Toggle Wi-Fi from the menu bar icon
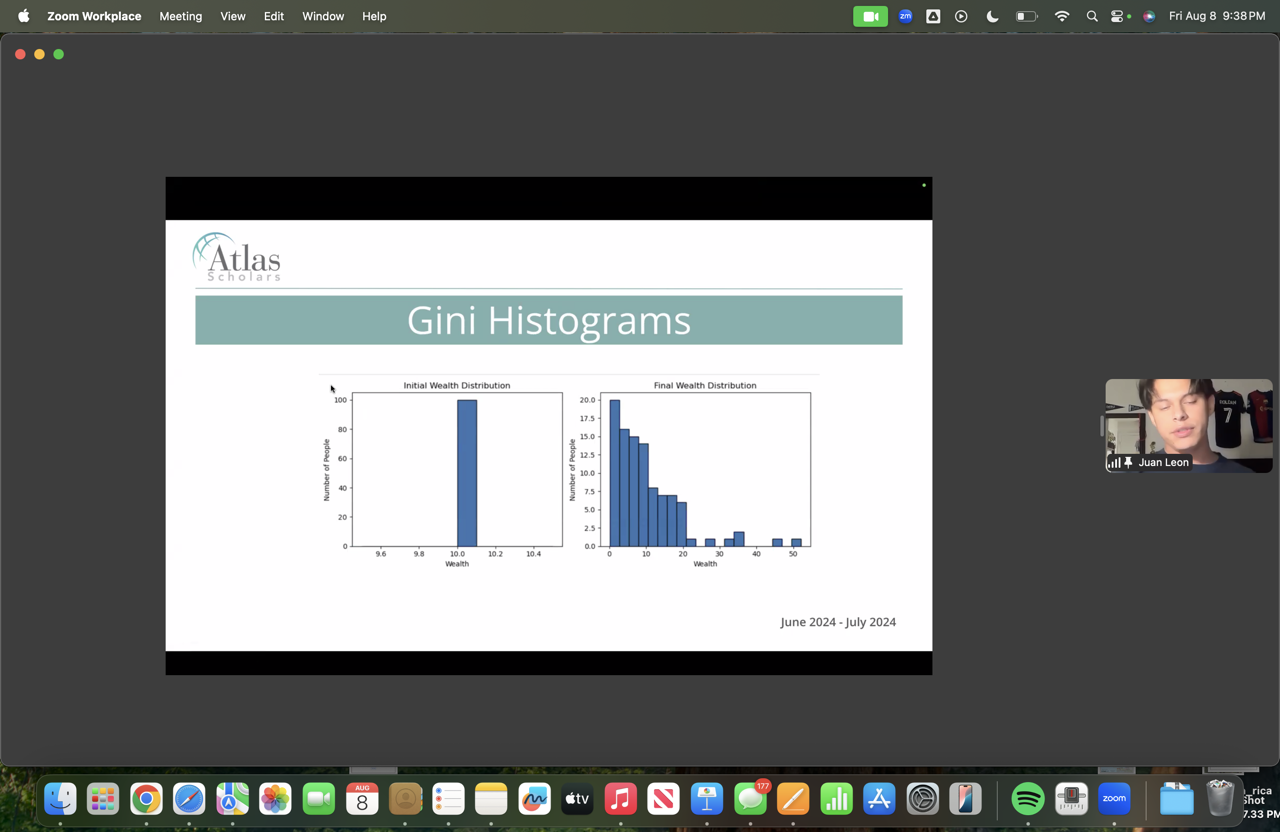1280x832 pixels. [1062, 16]
